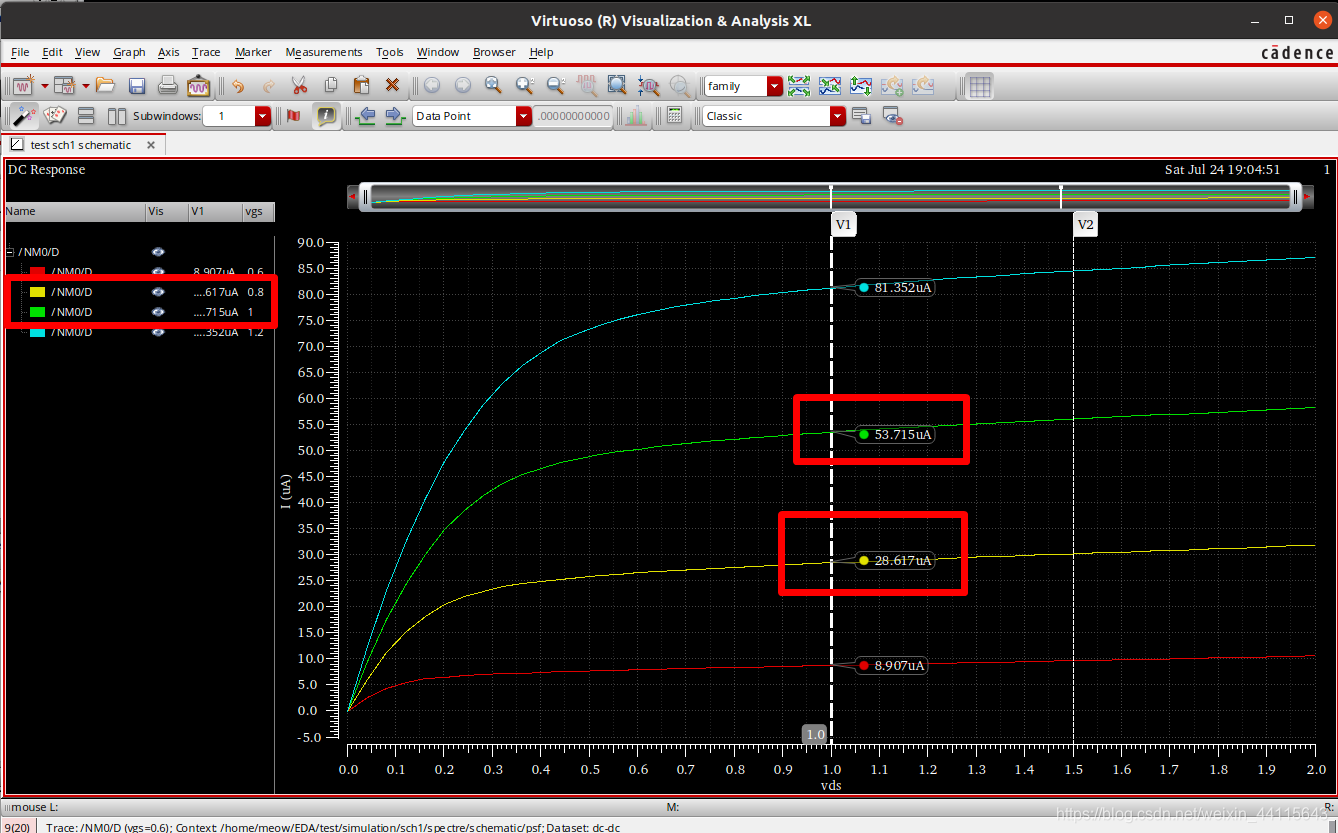Viewport: 1338px width, 833px height.
Task: Click the open folder icon
Action: [x=106, y=86]
